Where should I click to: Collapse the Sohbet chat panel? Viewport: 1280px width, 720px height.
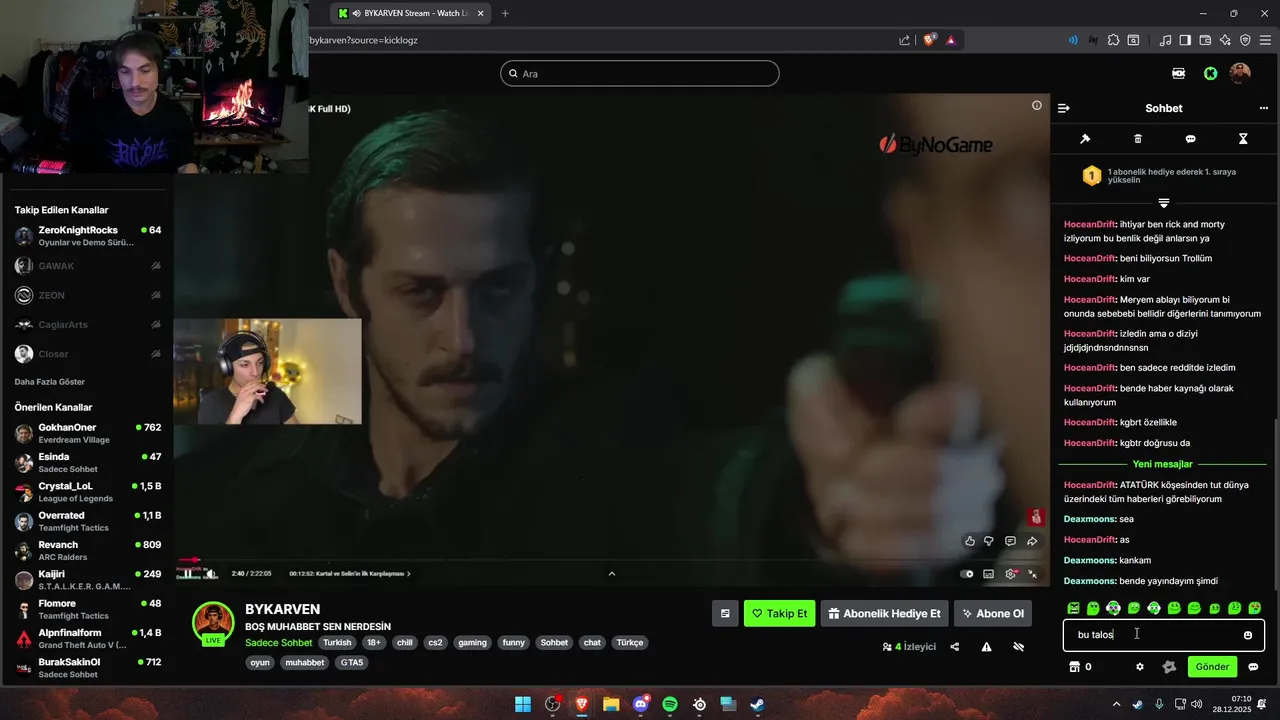click(x=1063, y=108)
